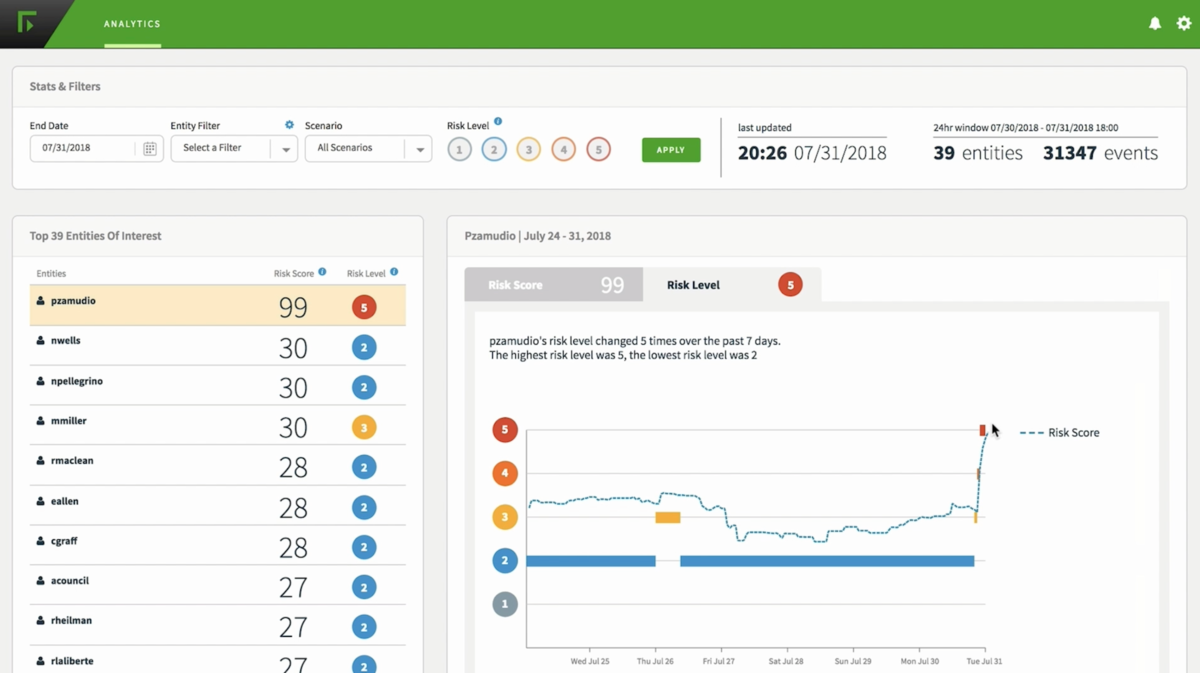Click the acouncil entity name

click(x=70, y=581)
